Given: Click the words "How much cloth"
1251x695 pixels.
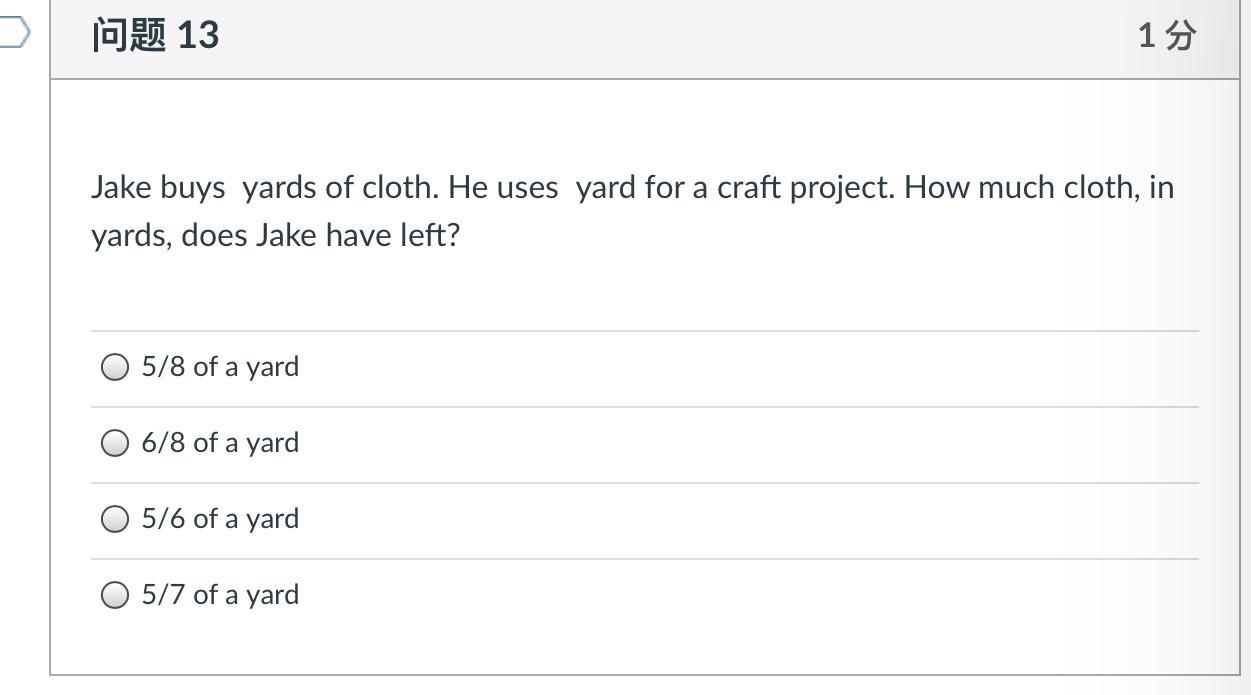Looking at the screenshot, I should (1020, 188).
